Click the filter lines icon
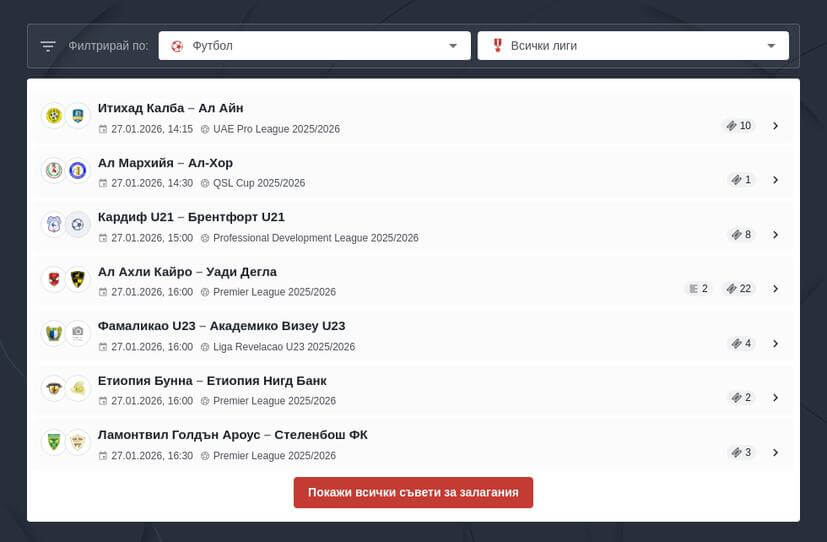Image resolution: width=827 pixels, height=542 pixels. click(48, 46)
